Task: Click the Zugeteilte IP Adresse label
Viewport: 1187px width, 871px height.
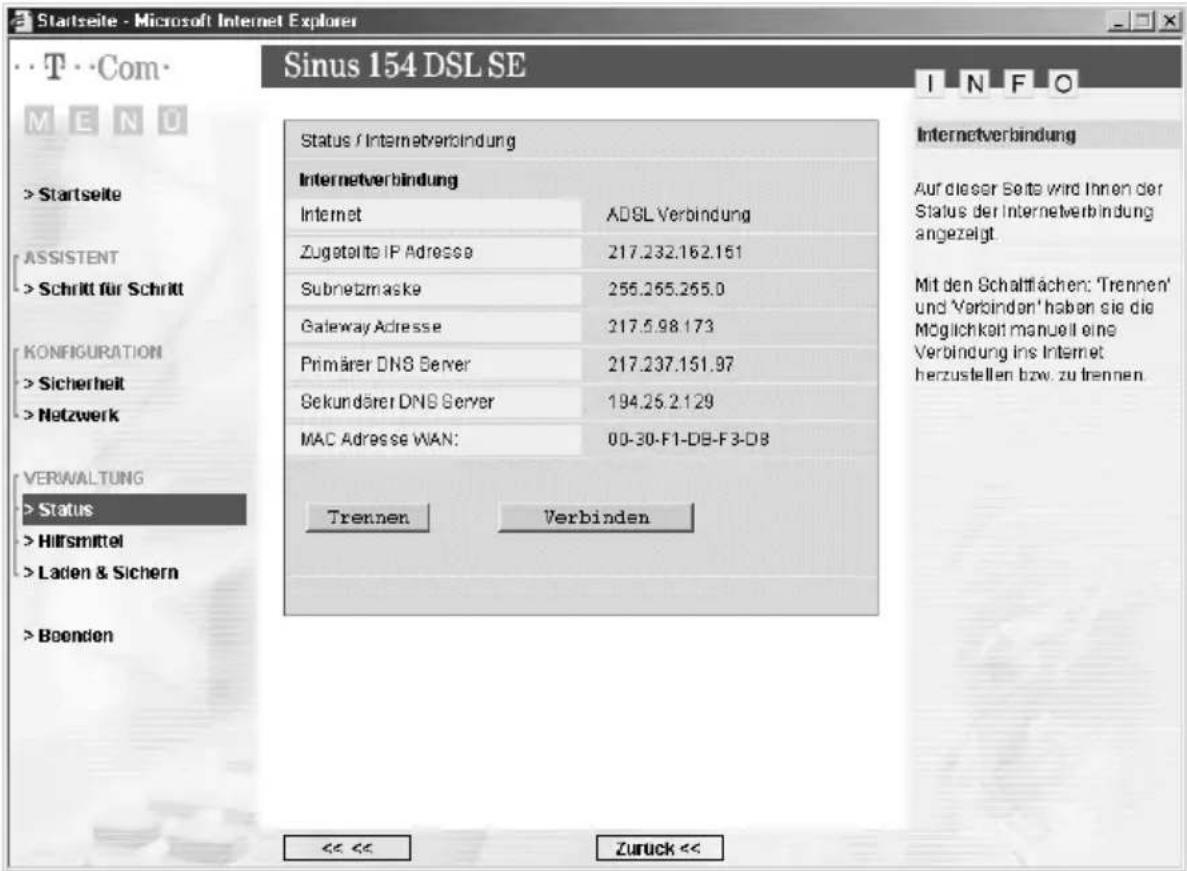Action: click(386, 252)
